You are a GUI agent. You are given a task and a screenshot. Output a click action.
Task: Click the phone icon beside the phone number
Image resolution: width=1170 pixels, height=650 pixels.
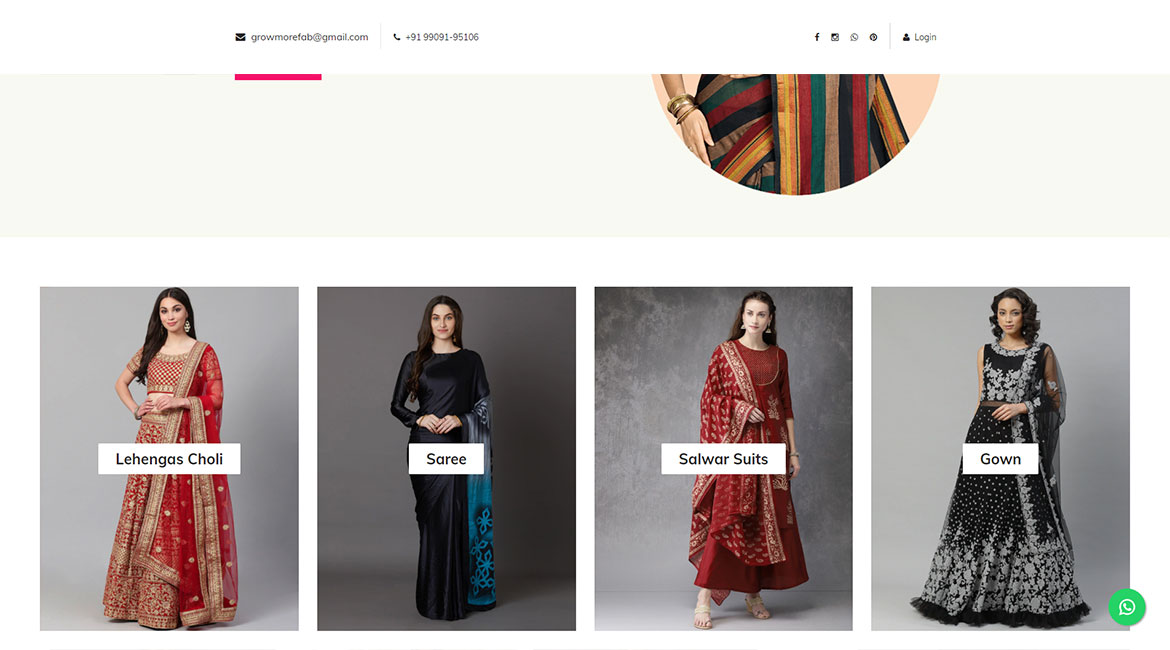[397, 37]
